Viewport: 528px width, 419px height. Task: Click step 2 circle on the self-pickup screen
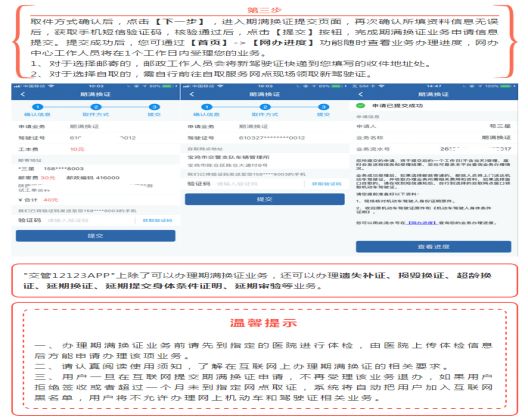(265, 107)
